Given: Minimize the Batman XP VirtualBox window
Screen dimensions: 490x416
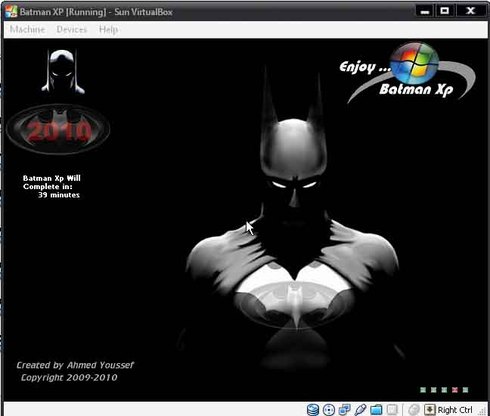Looking at the screenshot, I should click(x=425, y=11).
